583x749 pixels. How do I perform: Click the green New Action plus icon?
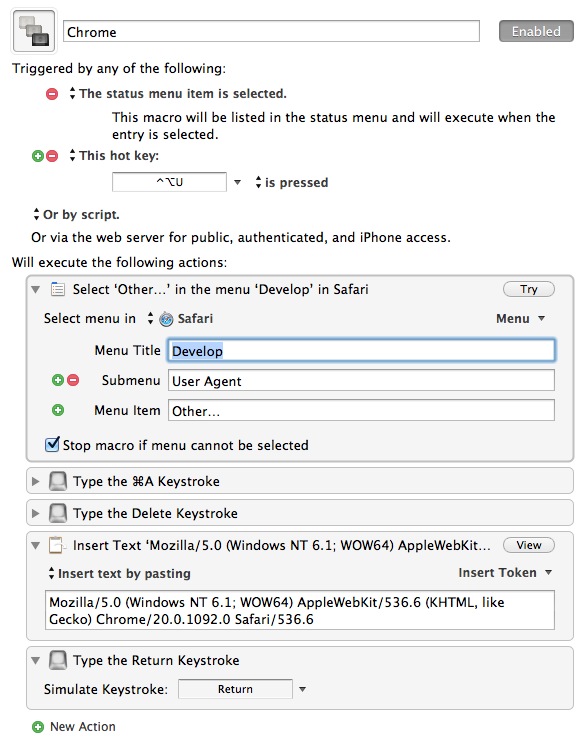[37, 727]
